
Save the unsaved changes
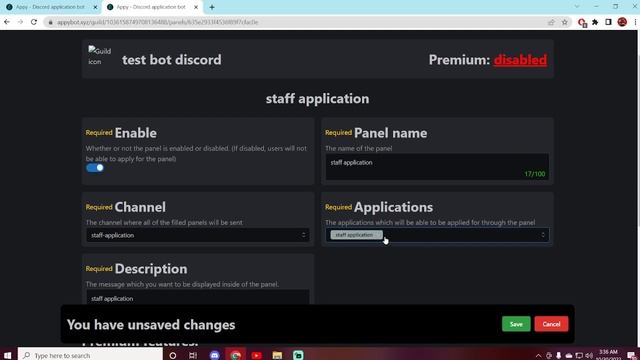click(x=516, y=324)
